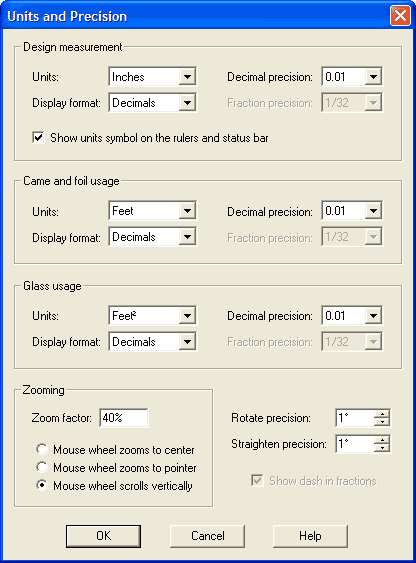Close the Units and Precision dialog
The height and width of the screenshot is (563, 416).
tap(400, 16)
